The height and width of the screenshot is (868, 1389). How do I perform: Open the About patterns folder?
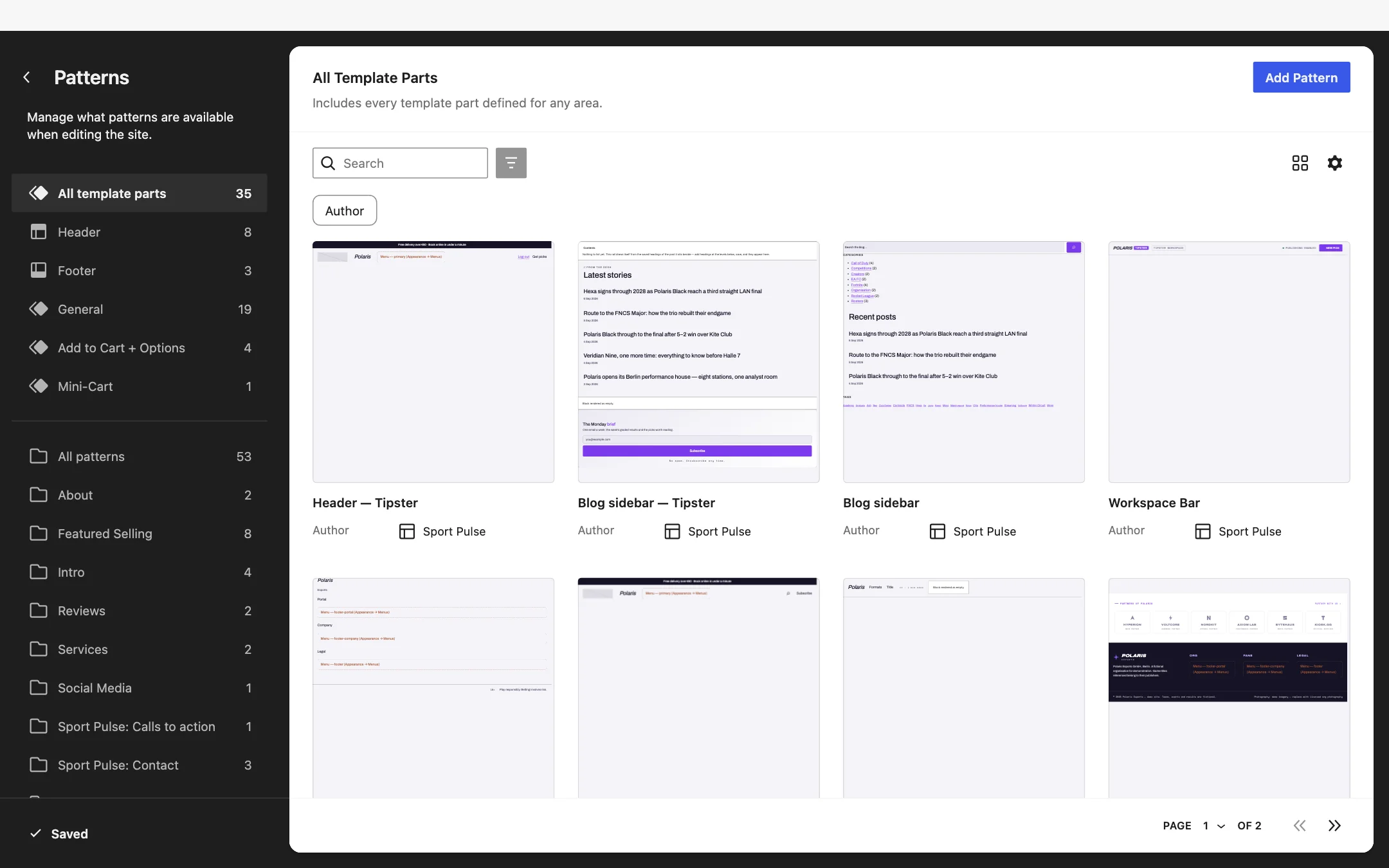click(140, 495)
